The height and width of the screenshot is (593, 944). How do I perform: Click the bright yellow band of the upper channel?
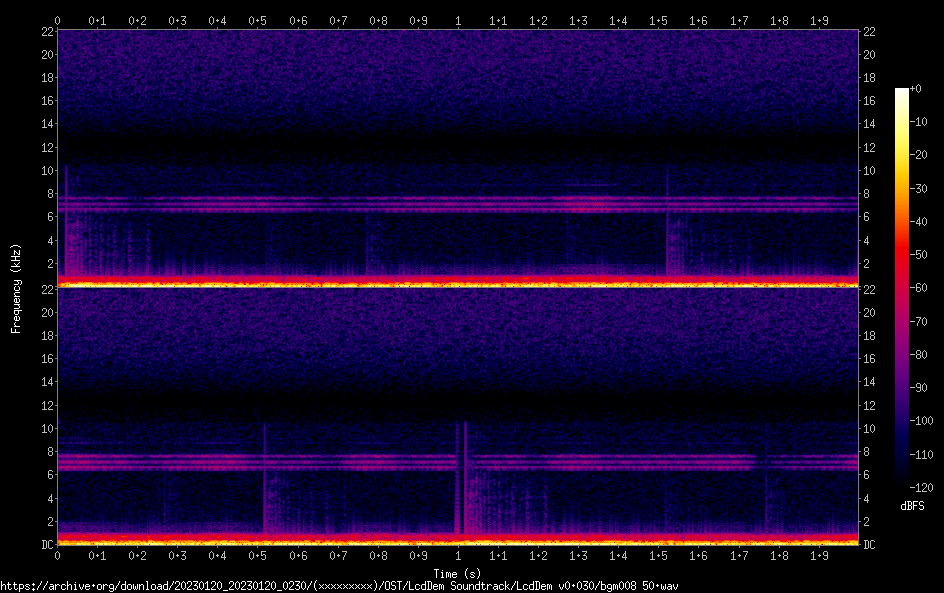pos(458,285)
